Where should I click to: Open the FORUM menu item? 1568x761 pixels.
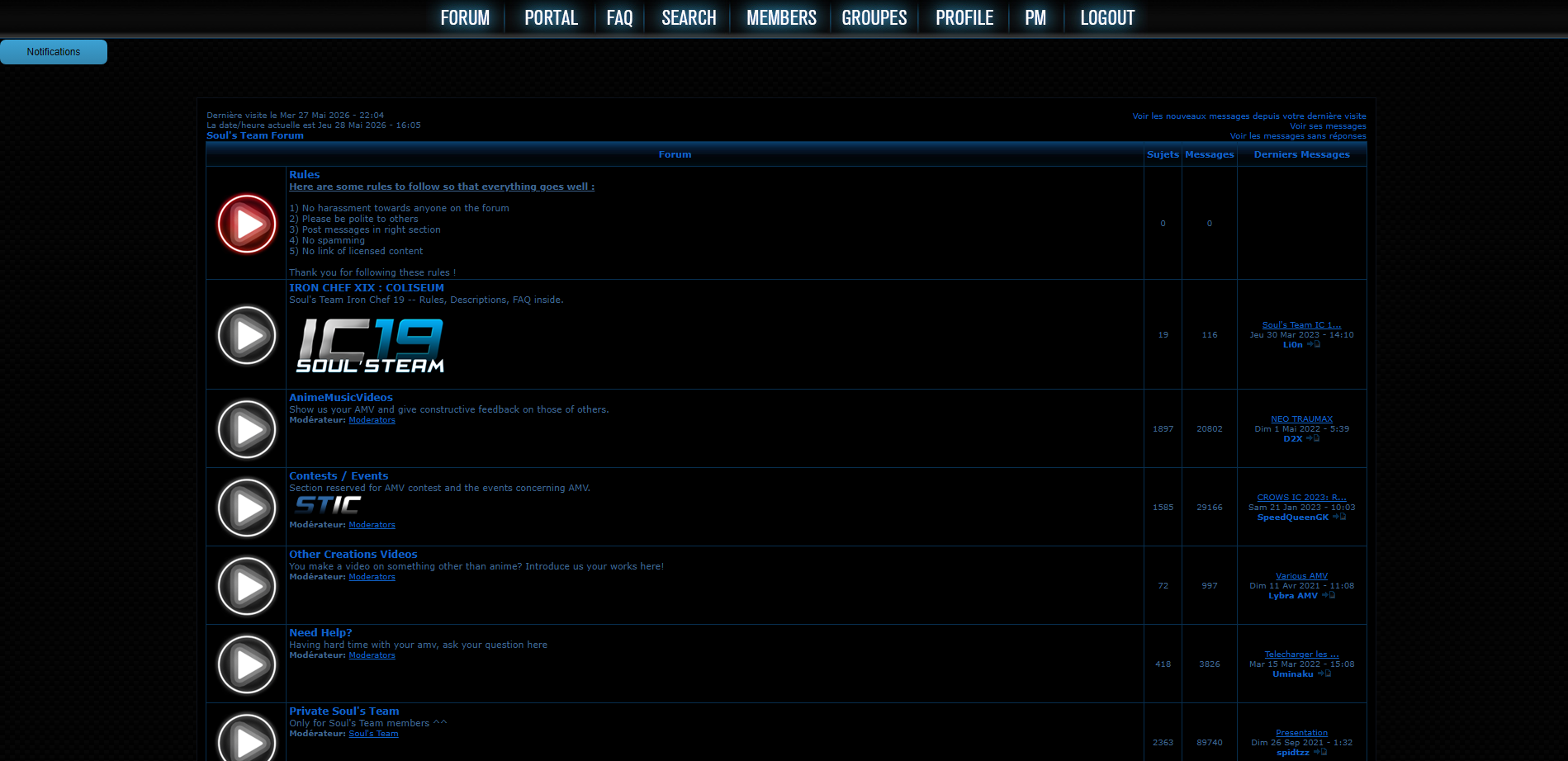point(465,17)
